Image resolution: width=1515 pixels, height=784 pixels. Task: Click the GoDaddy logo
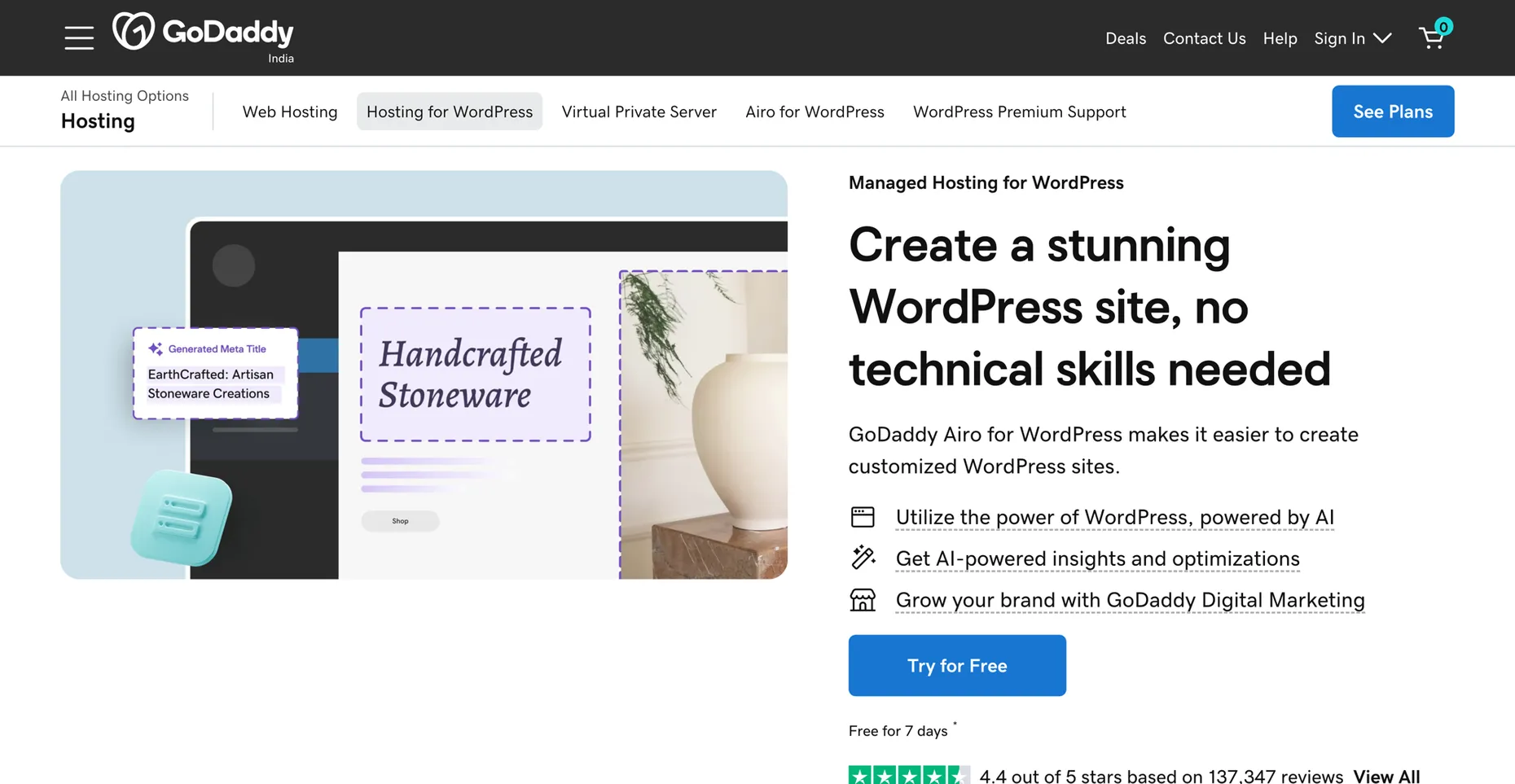point(203,33)
